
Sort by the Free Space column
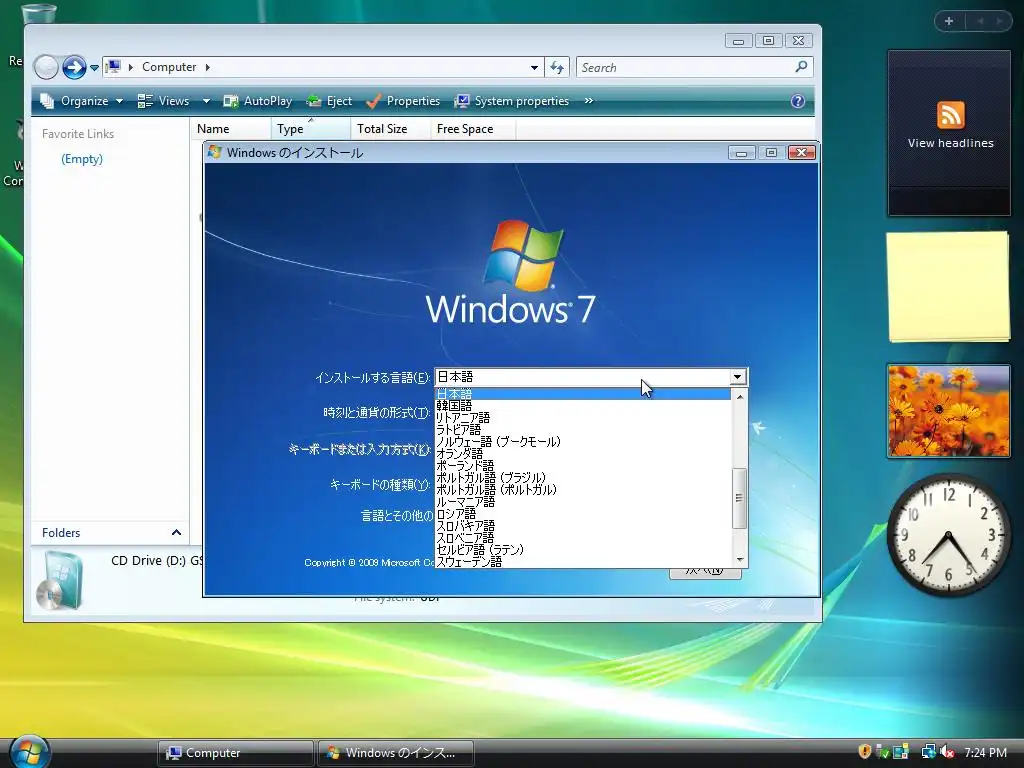pos(473,129)
